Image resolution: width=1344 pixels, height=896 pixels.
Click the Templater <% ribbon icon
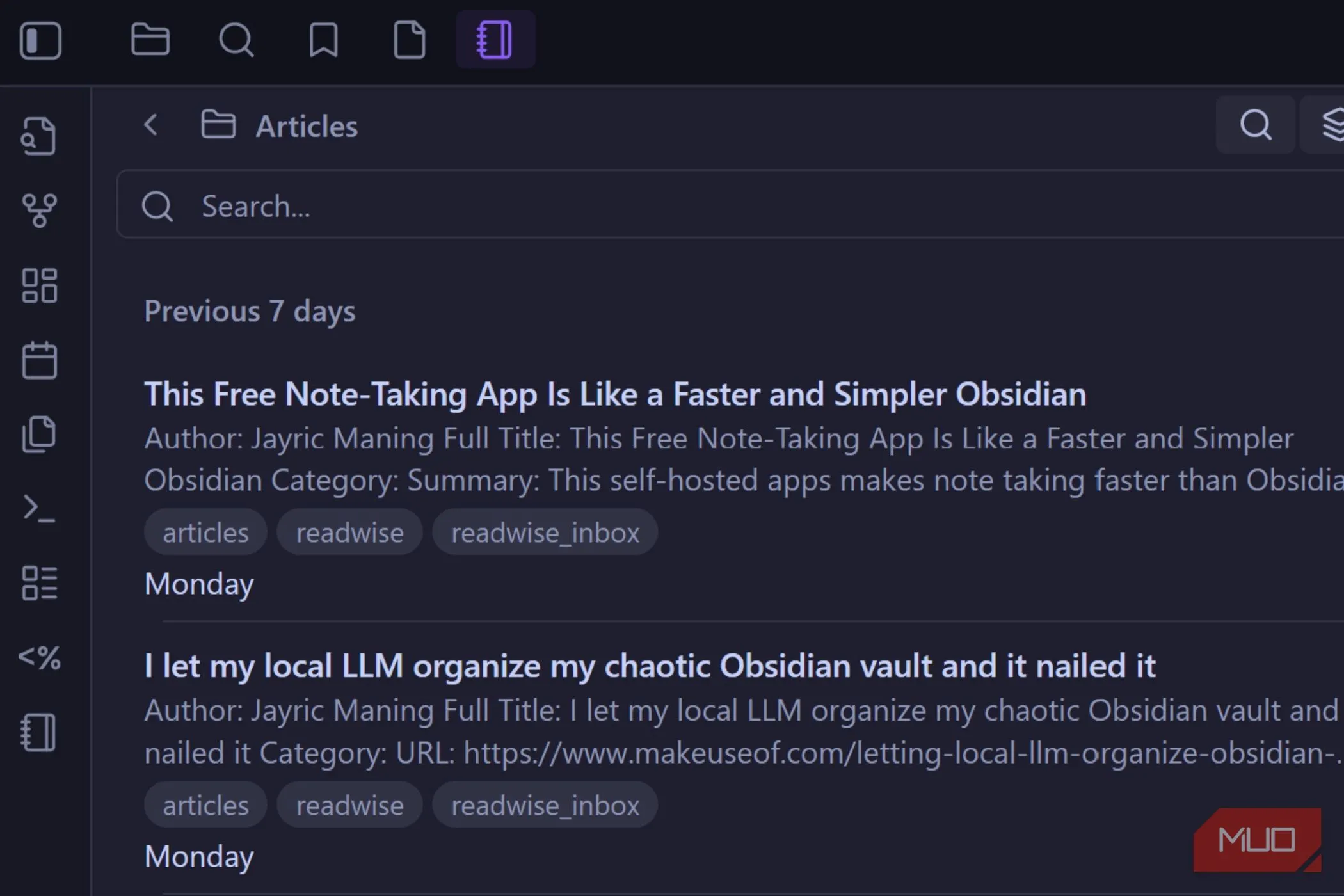(x=39, y=657)
